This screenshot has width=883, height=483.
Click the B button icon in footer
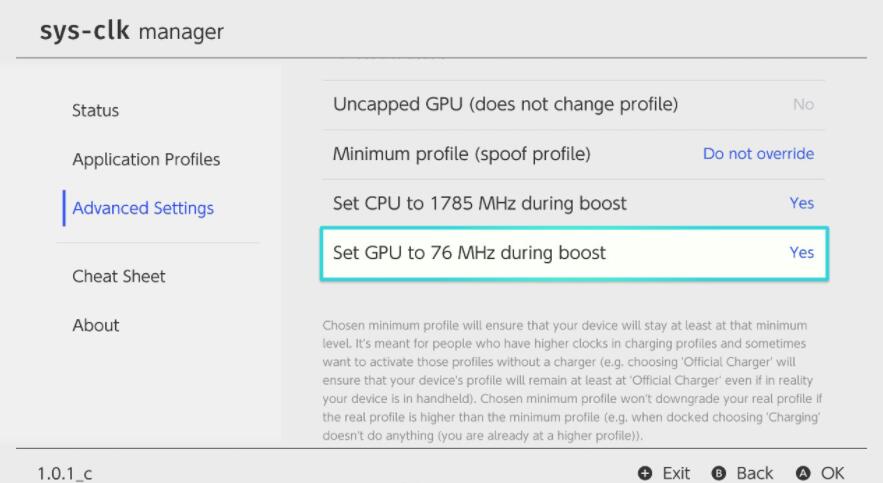(719, 472)
